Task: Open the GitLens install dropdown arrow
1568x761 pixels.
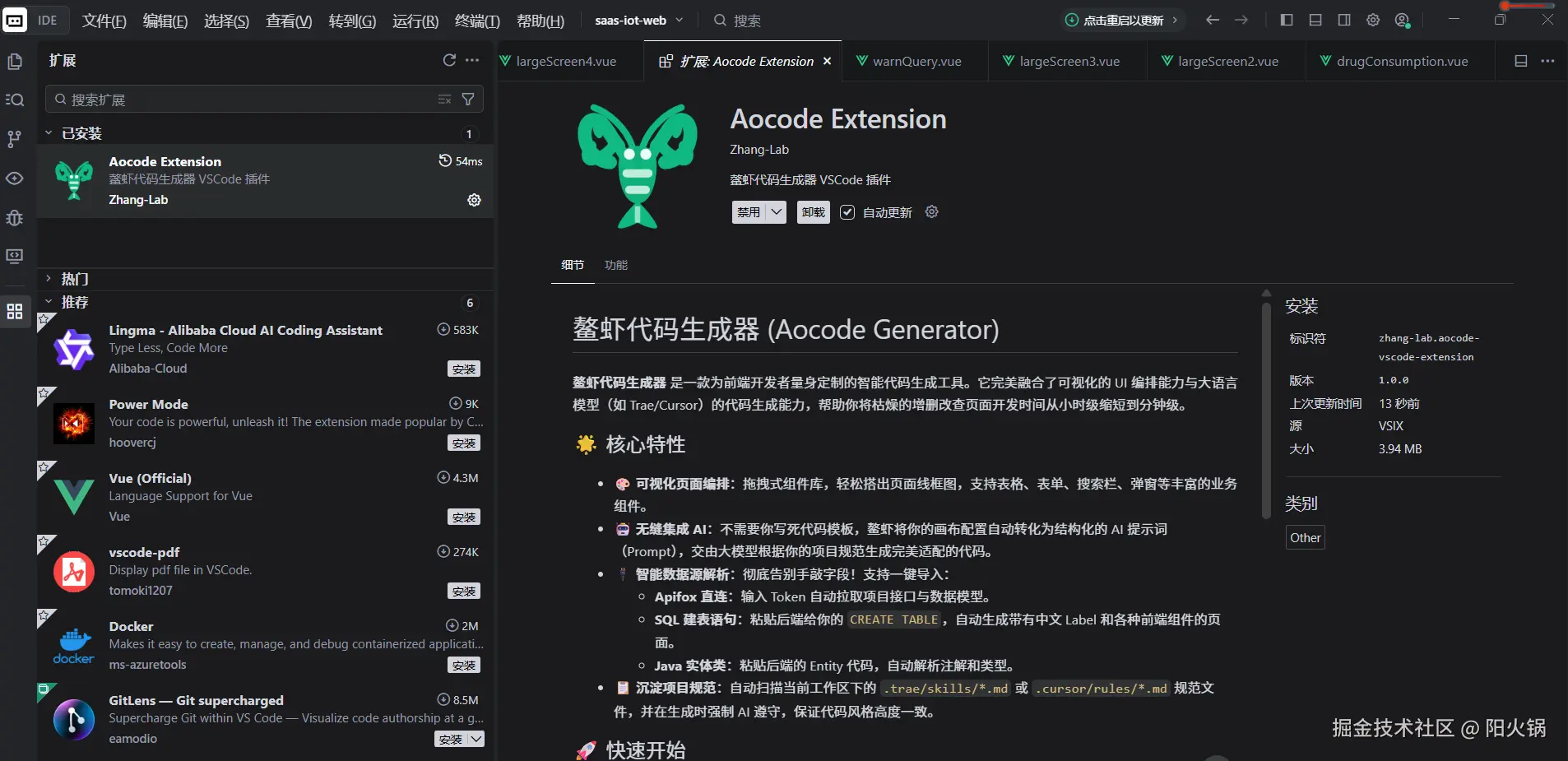Action: 476,739
